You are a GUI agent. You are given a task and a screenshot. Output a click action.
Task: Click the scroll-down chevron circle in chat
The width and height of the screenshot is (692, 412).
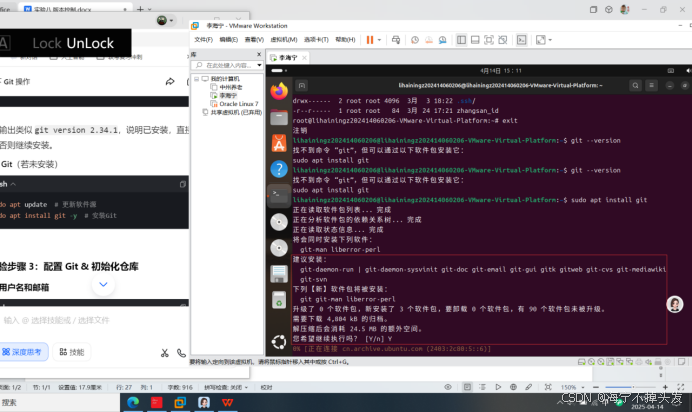click(103, 285)
